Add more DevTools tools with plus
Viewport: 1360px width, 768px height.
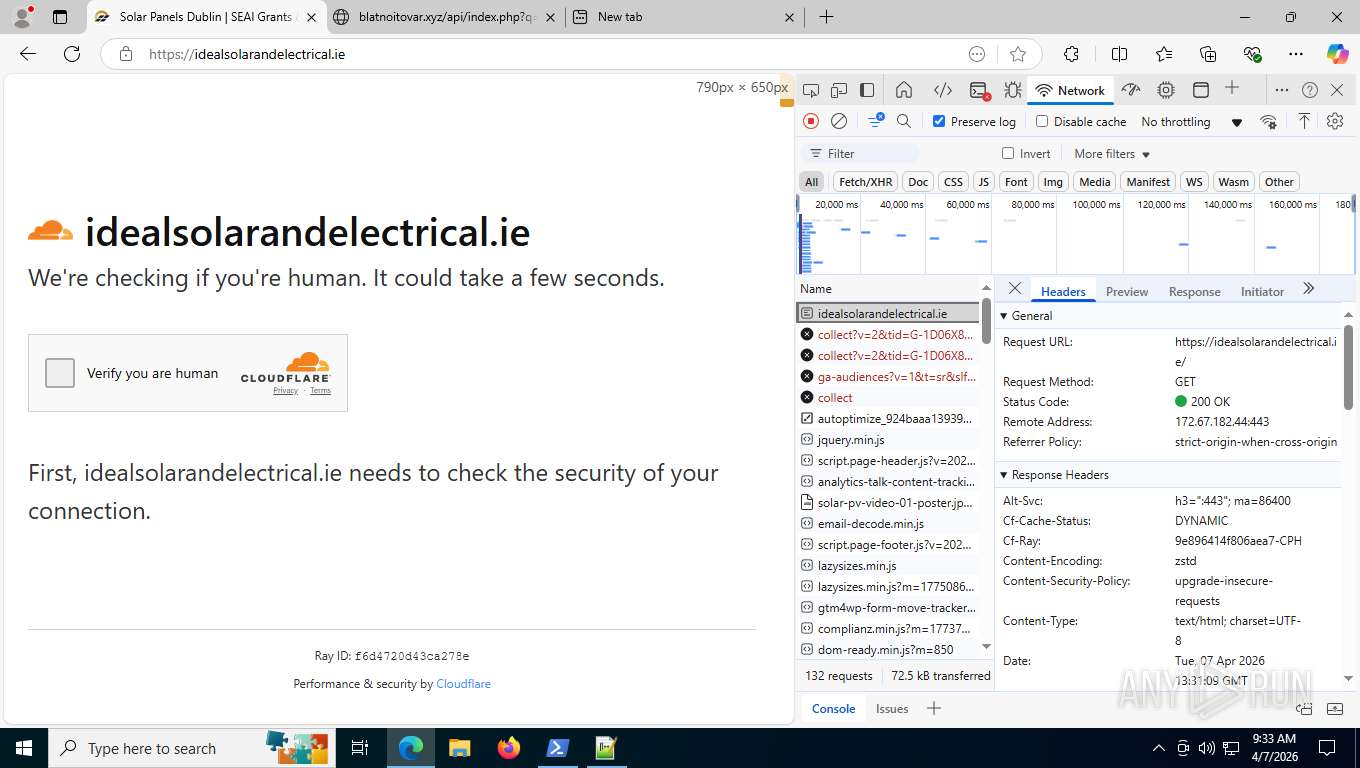pos(1232,88)
